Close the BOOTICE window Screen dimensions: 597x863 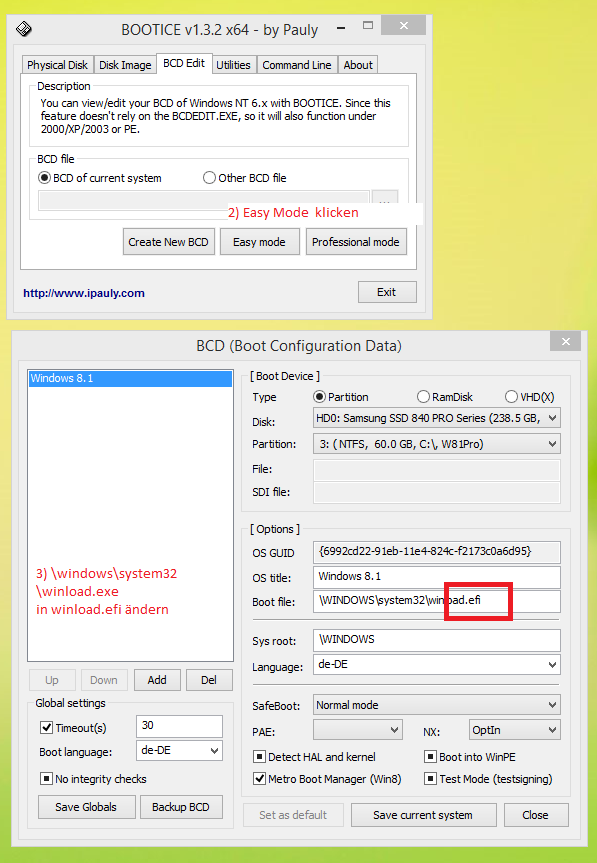click(403, 25)
